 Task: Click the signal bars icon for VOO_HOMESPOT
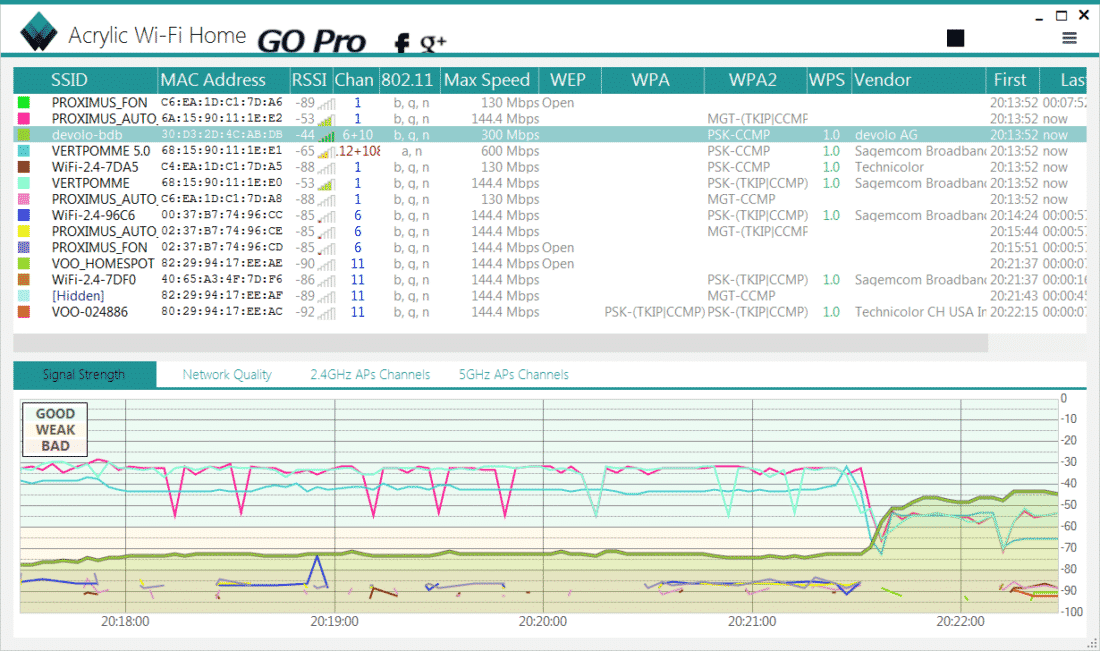pos(326,264)
